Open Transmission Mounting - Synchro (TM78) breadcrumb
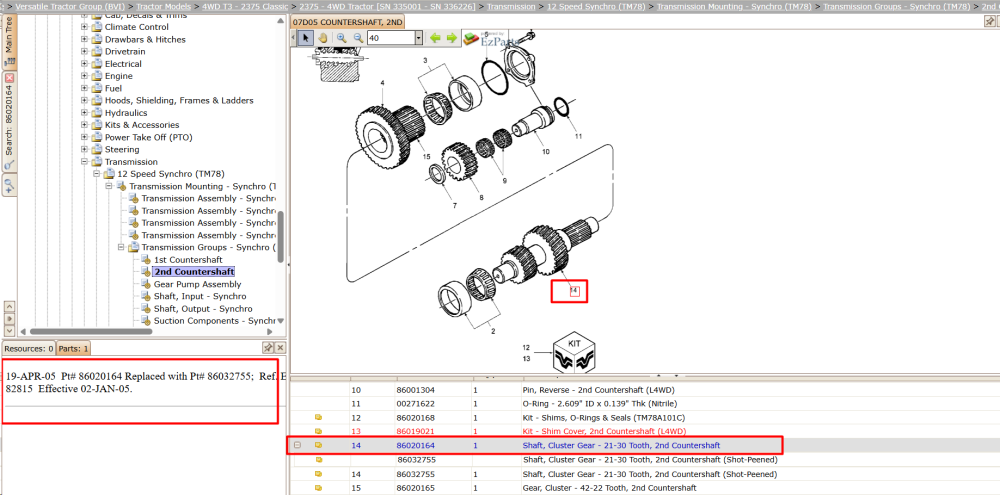Viewport: 1000px width, 495px height. click(735, 6)
